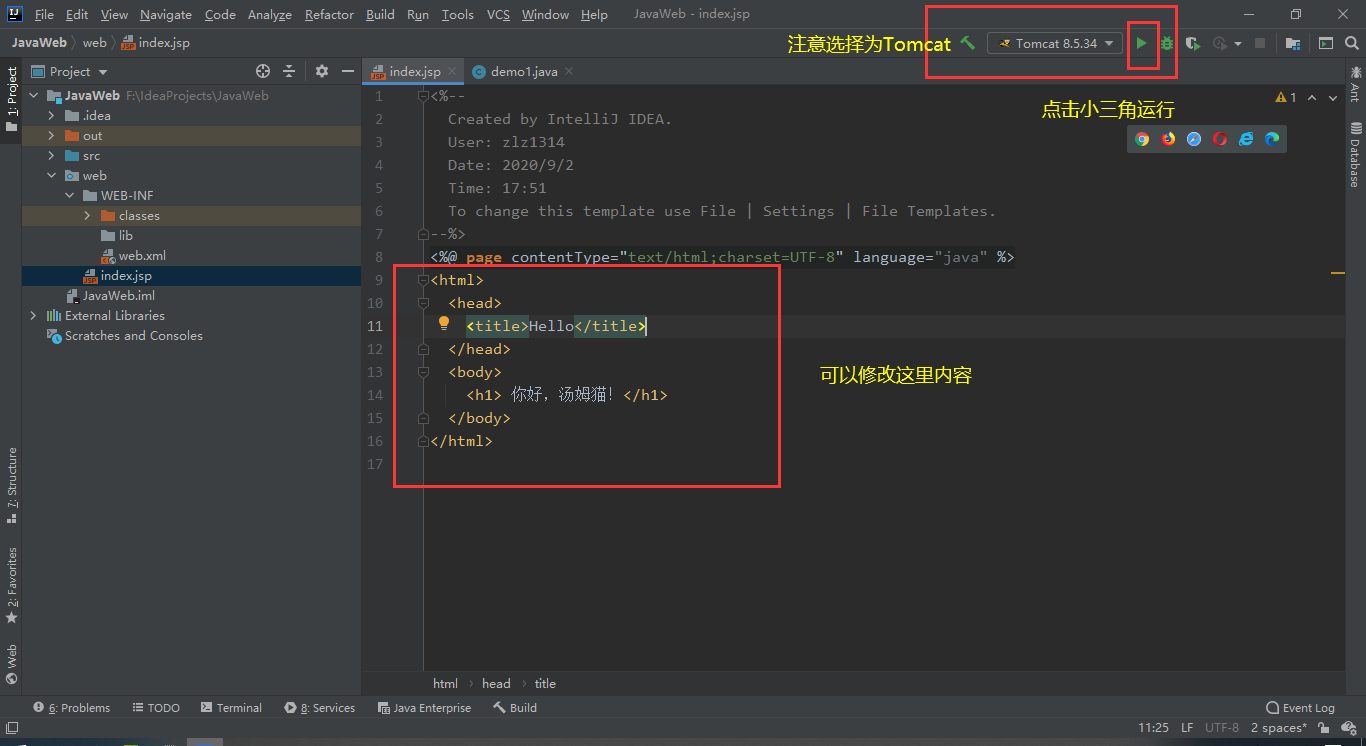
Task: Toggle the Database tool window stripe
Action: [1355, 155]
